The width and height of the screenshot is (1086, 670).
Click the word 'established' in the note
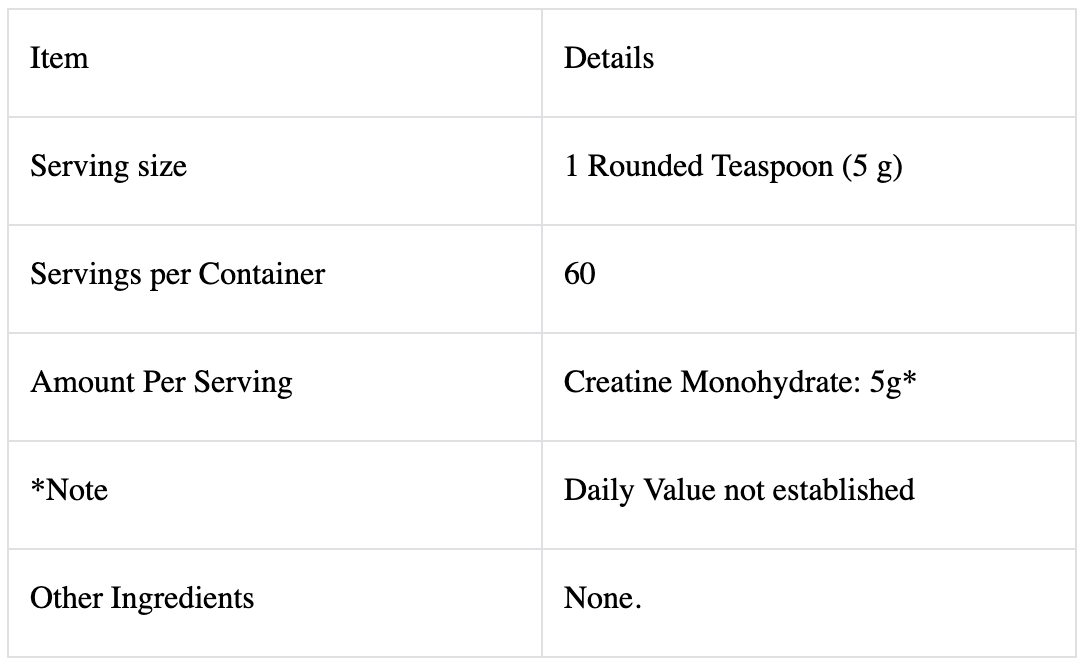coord(852,490)
